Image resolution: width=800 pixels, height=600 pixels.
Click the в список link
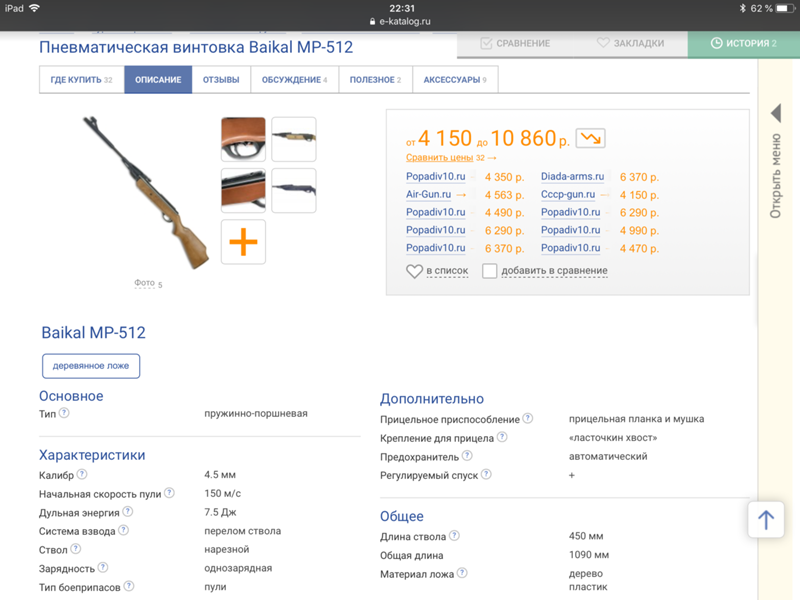point(447,270)
